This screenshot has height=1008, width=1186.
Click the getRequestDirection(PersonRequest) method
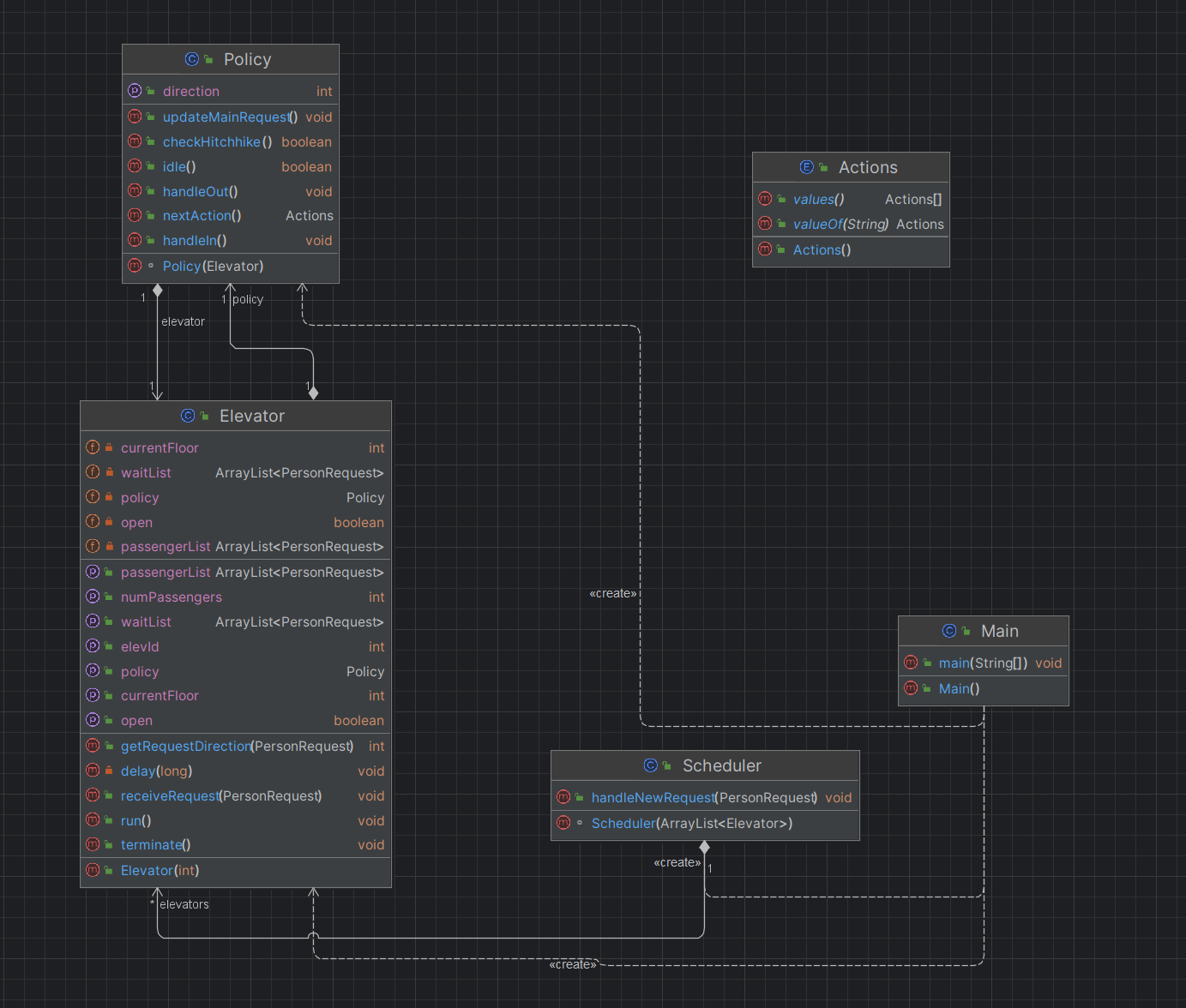point(236,747)
